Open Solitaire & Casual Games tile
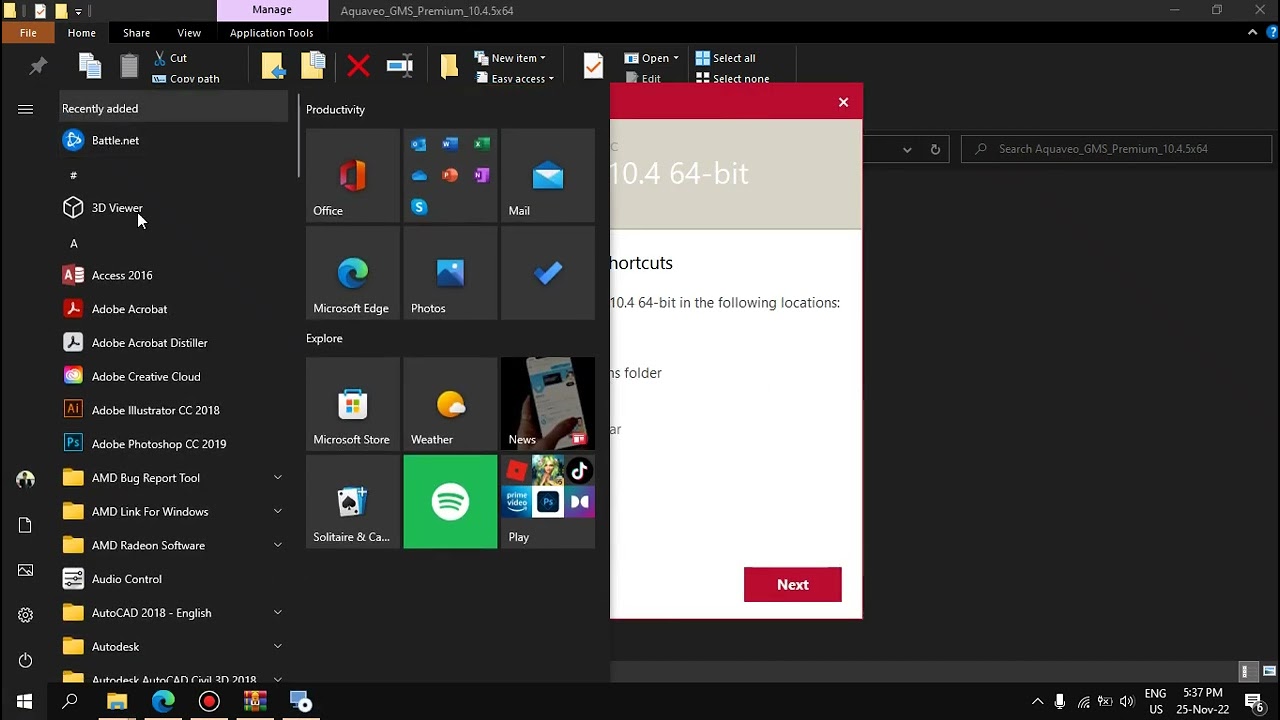Image resolution: width=1280 pixels, height=720 pixels. [353, 502]
